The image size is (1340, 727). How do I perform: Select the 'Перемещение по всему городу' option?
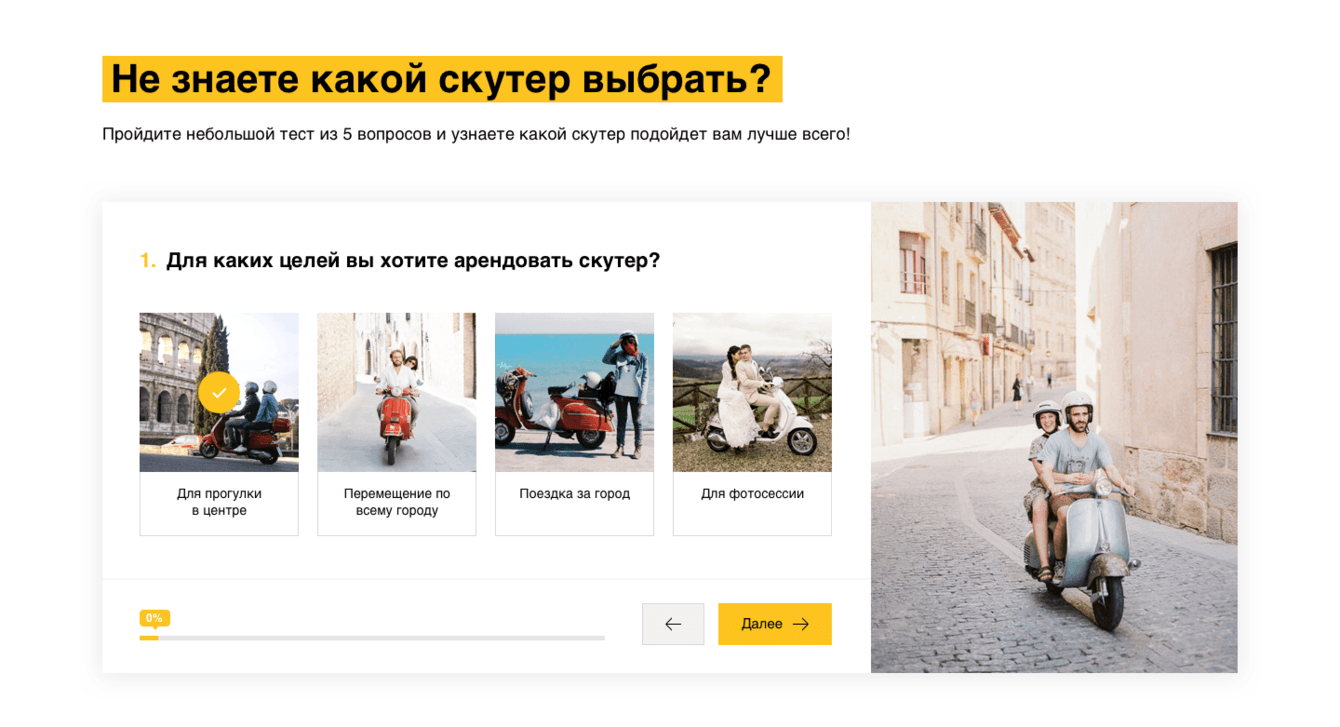(x=397, y=424)
